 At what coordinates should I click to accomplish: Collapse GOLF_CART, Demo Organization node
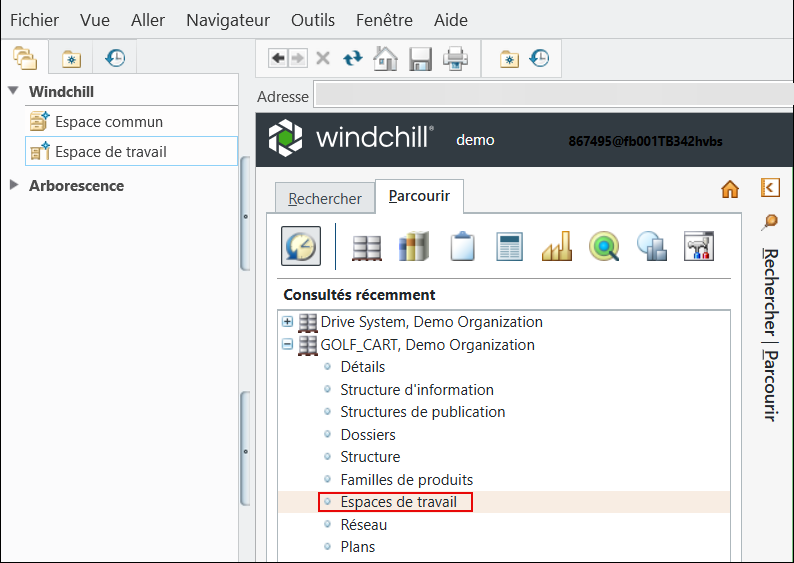pyautogui.click(x=288, y=345)
